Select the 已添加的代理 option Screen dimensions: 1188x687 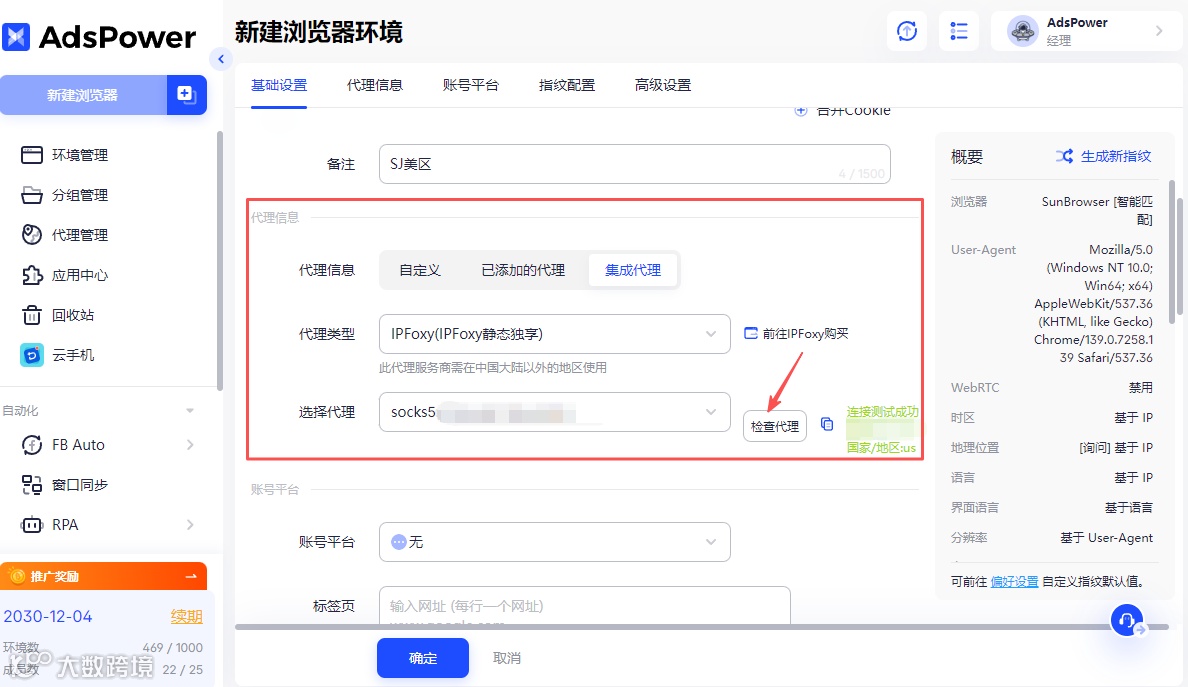coord(523,270)
